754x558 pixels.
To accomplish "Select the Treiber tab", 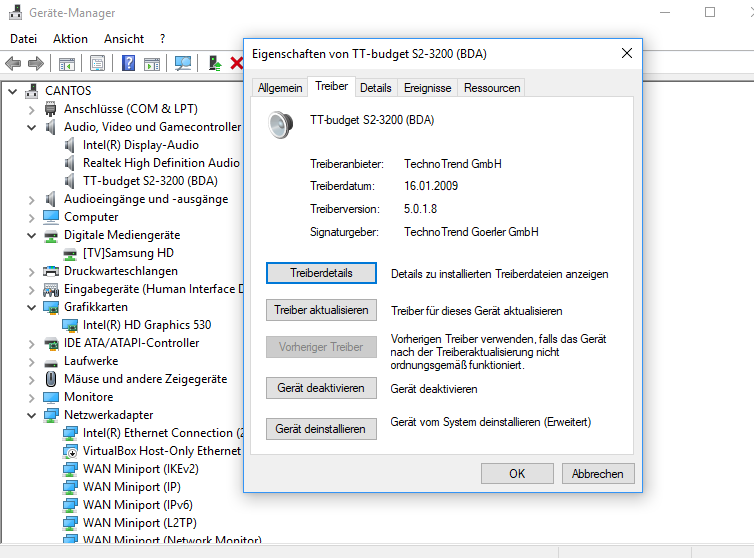I will (x=331, y=86).
